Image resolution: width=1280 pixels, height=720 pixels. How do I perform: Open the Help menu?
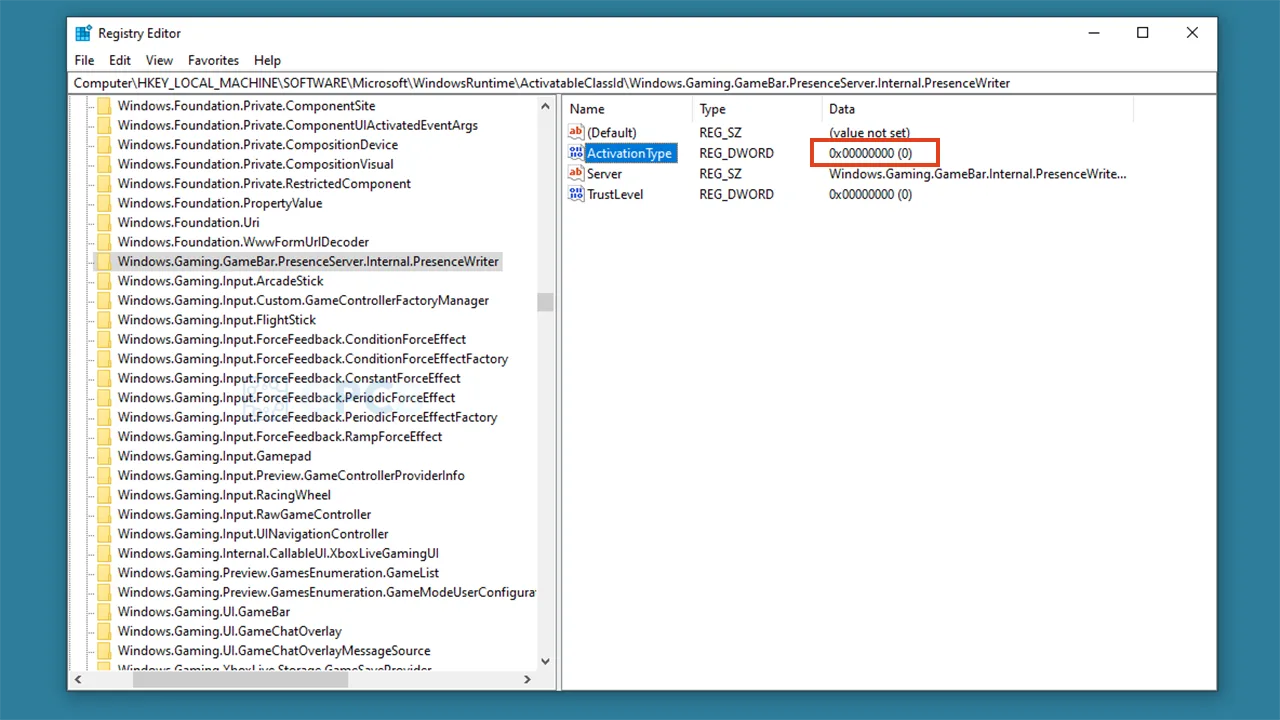267,60
